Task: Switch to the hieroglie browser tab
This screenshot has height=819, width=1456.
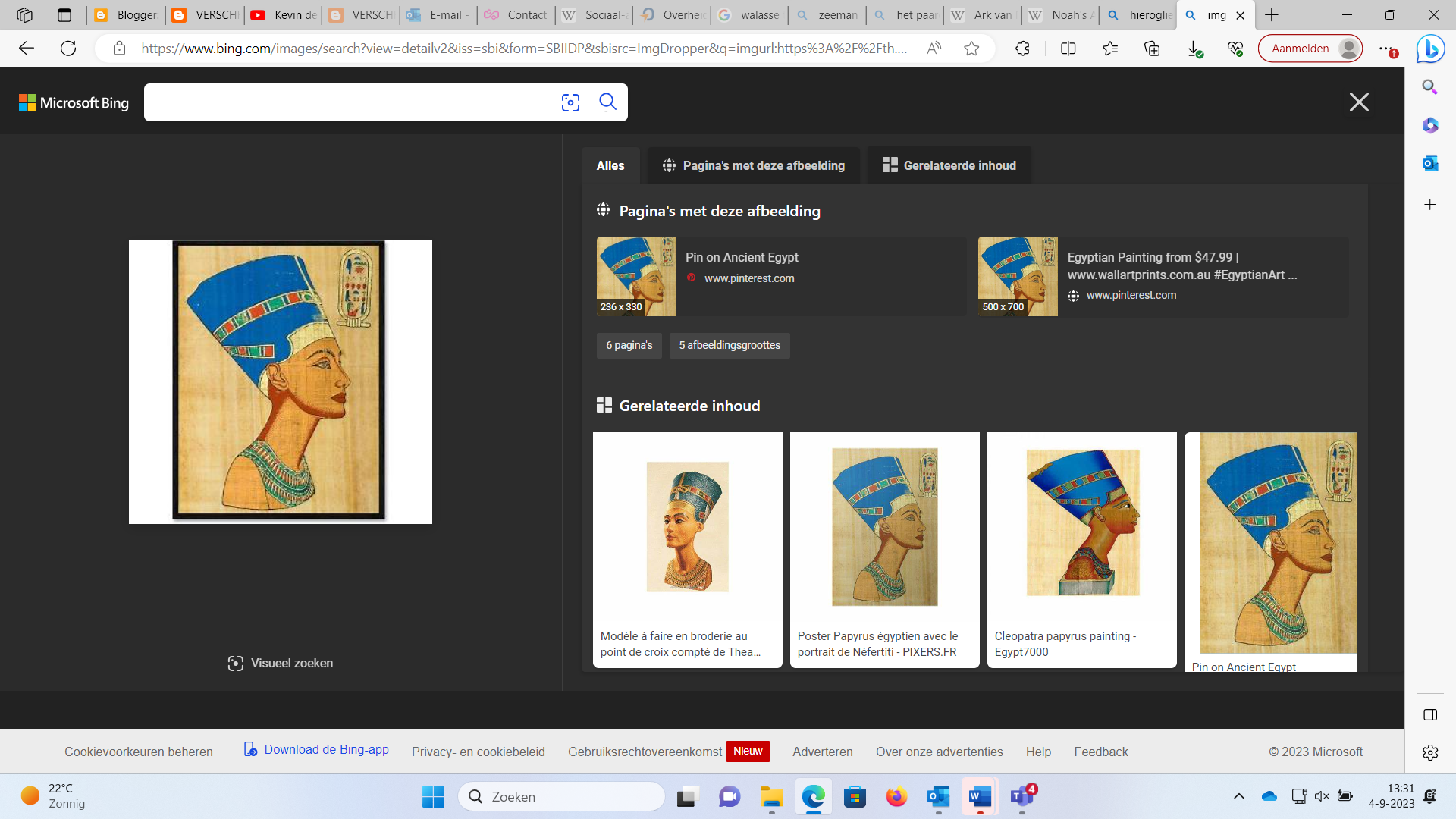Action: click(x=1139, y=15)
